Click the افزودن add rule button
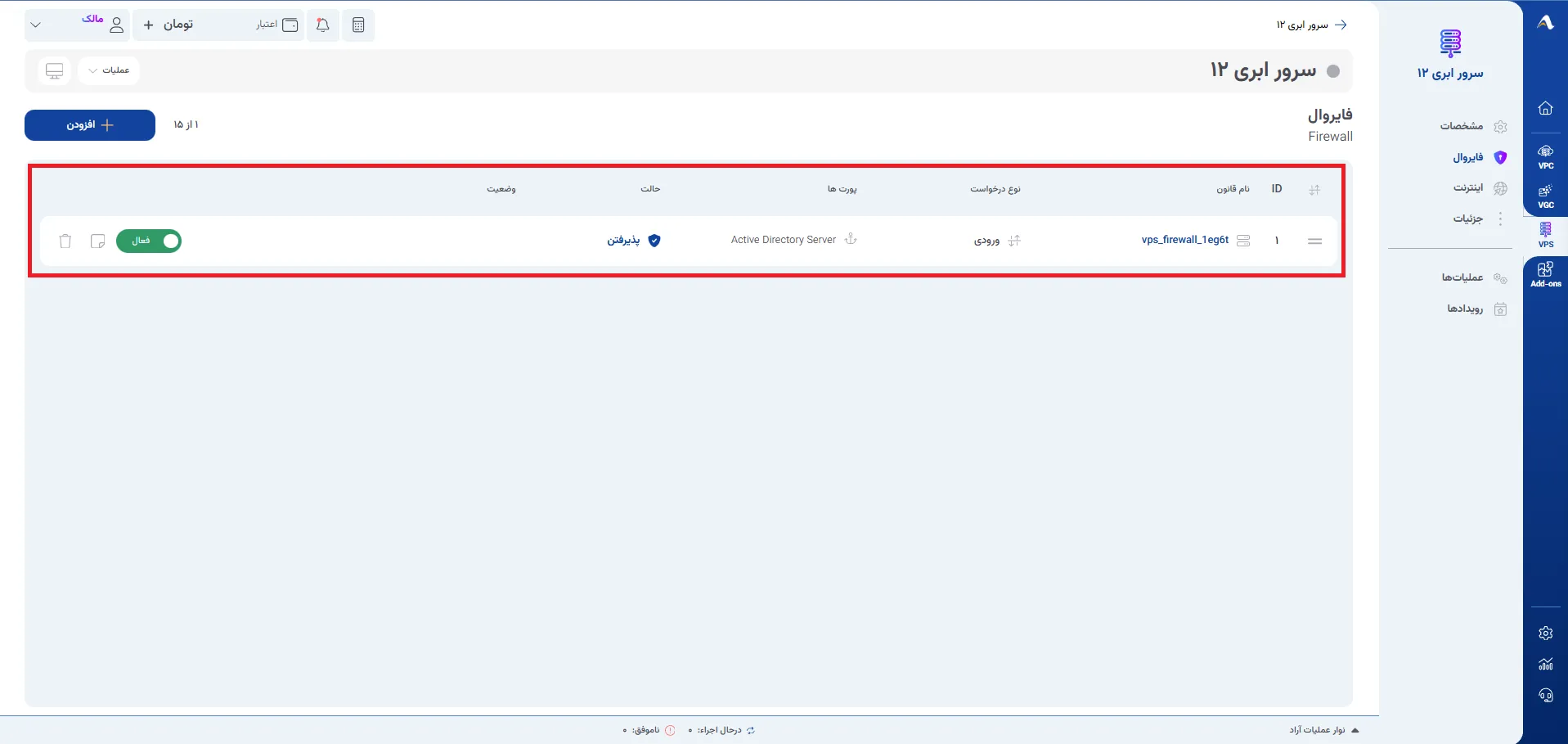The width and height of the screenshot is (1568, 744). (x=90, y=125)
